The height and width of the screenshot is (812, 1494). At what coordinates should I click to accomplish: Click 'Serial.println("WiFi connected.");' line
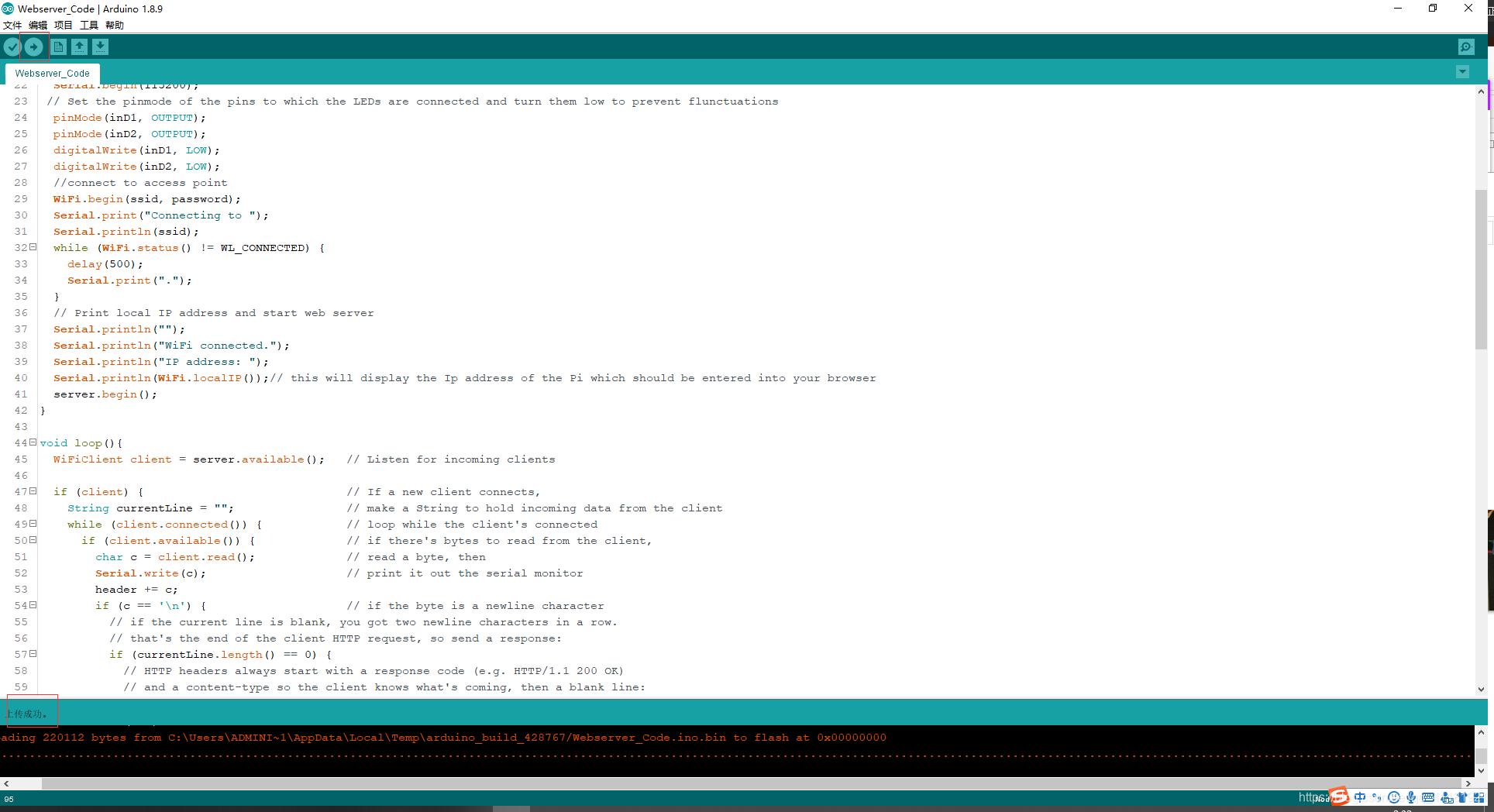tap(171, 346)
